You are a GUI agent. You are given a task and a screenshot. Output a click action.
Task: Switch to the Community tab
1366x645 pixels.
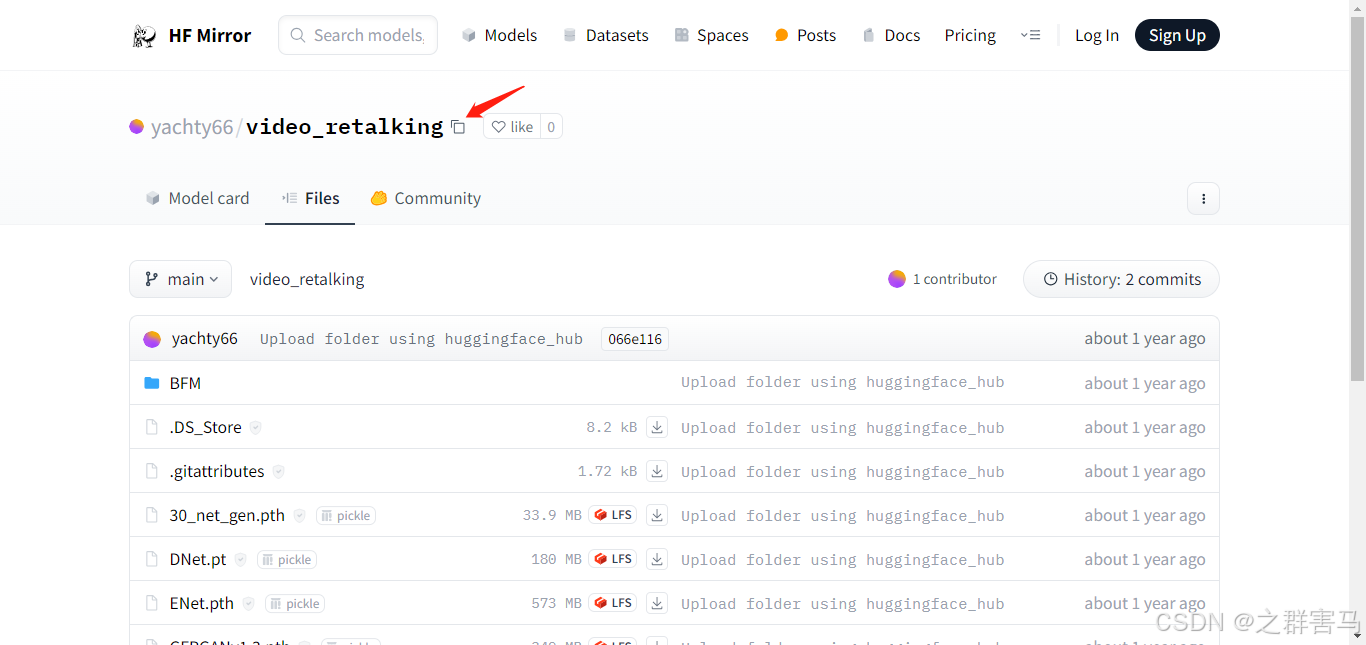coord(425,198)
